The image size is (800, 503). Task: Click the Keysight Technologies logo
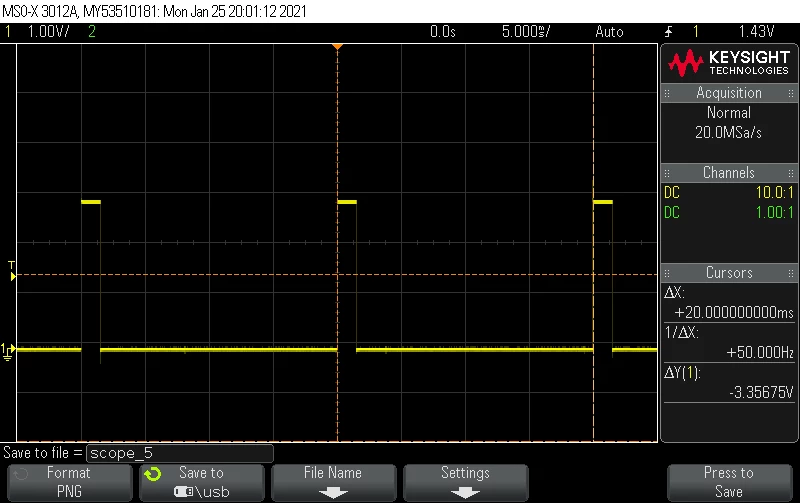point(729,63)
